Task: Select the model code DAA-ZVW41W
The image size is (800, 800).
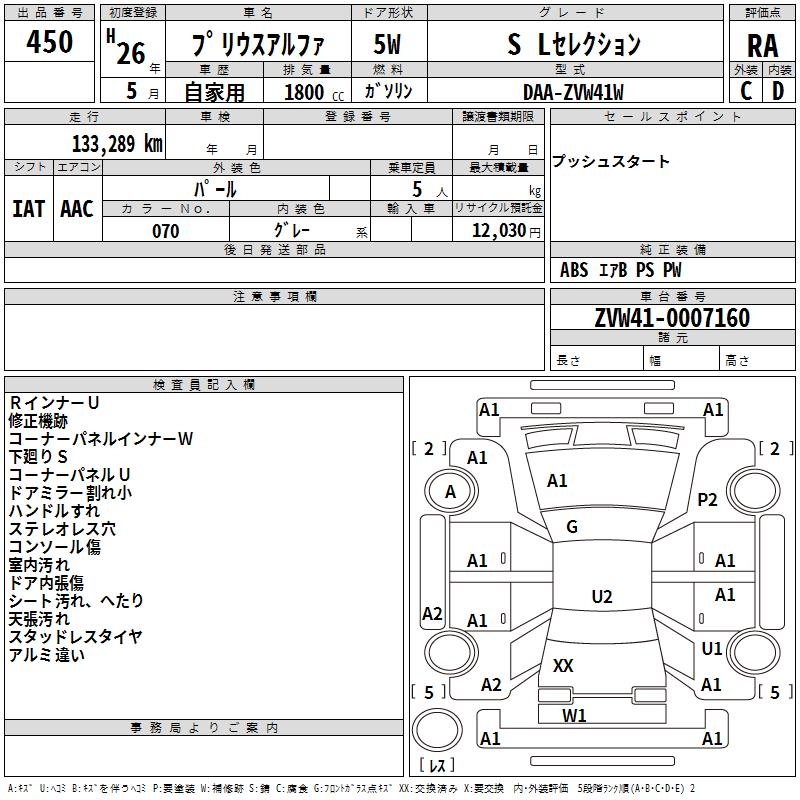Action: pos(573,92)
